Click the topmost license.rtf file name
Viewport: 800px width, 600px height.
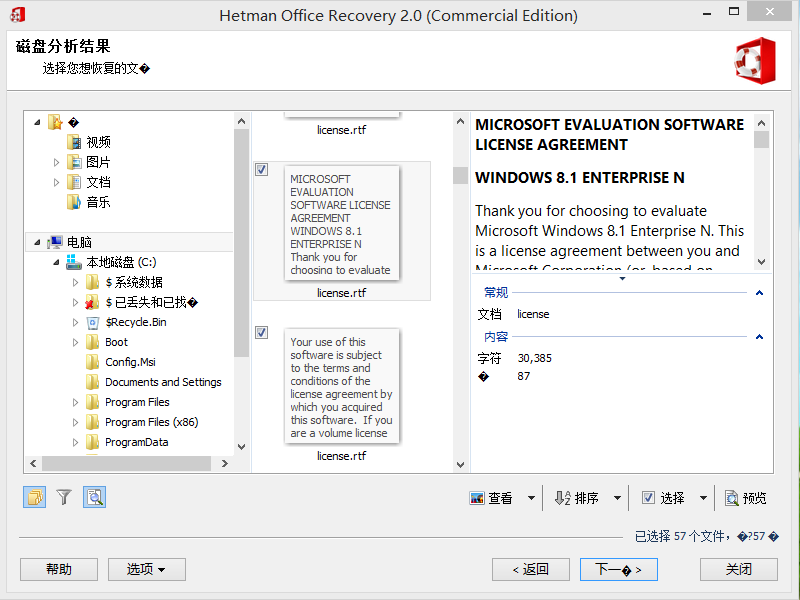click(x=341, y=130)
